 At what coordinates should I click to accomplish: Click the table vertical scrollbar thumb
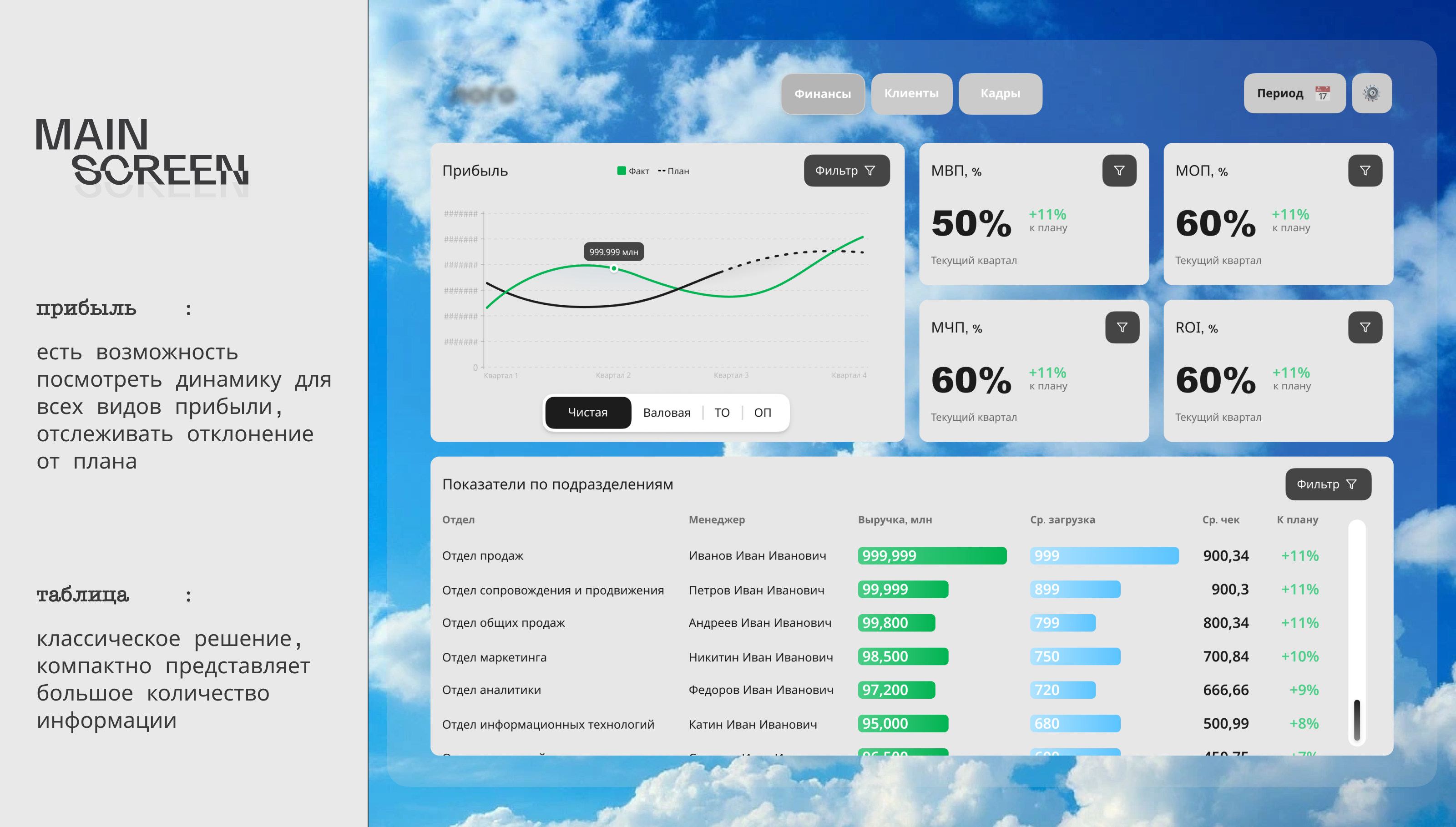(1357, 720)
